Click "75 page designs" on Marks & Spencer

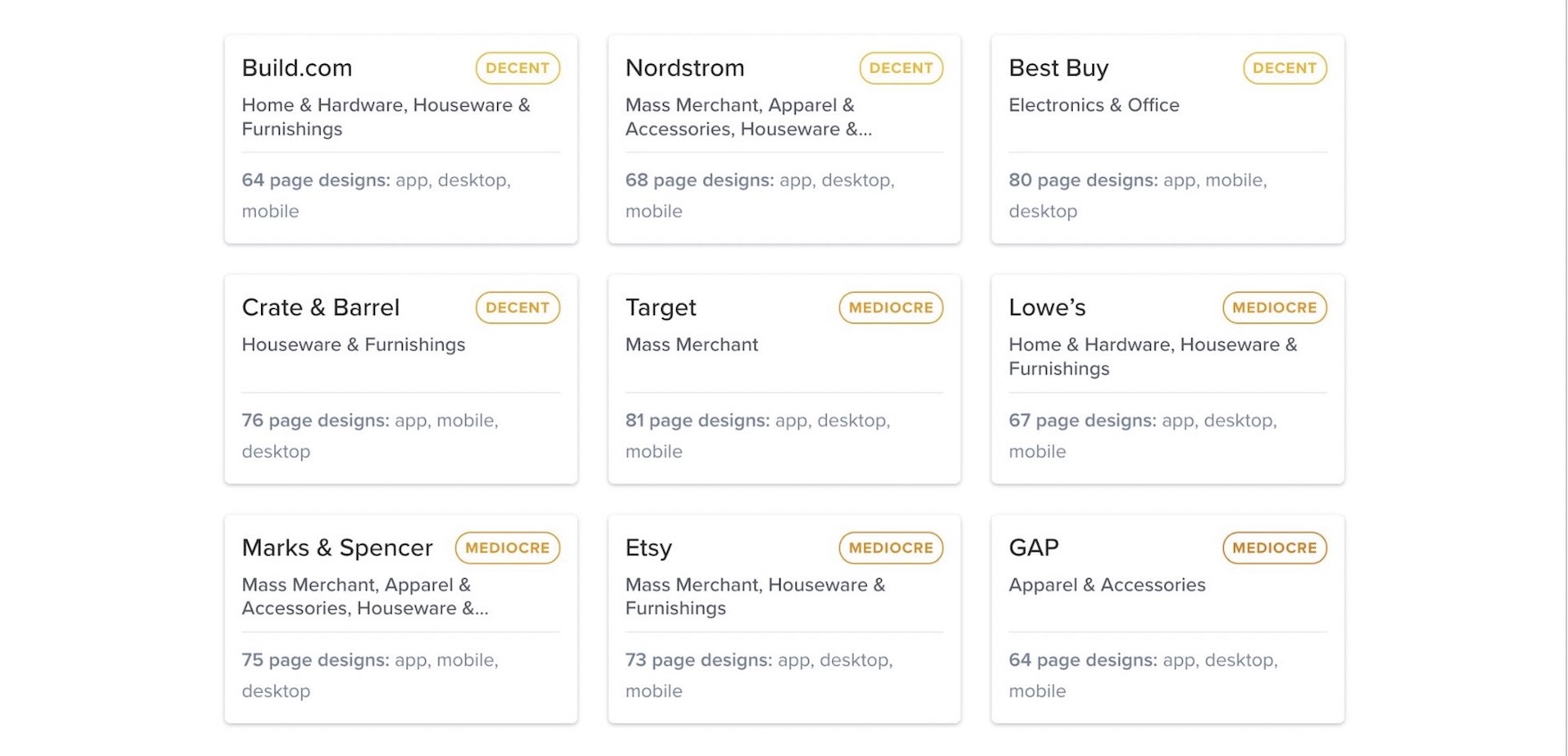pos(315,660)
